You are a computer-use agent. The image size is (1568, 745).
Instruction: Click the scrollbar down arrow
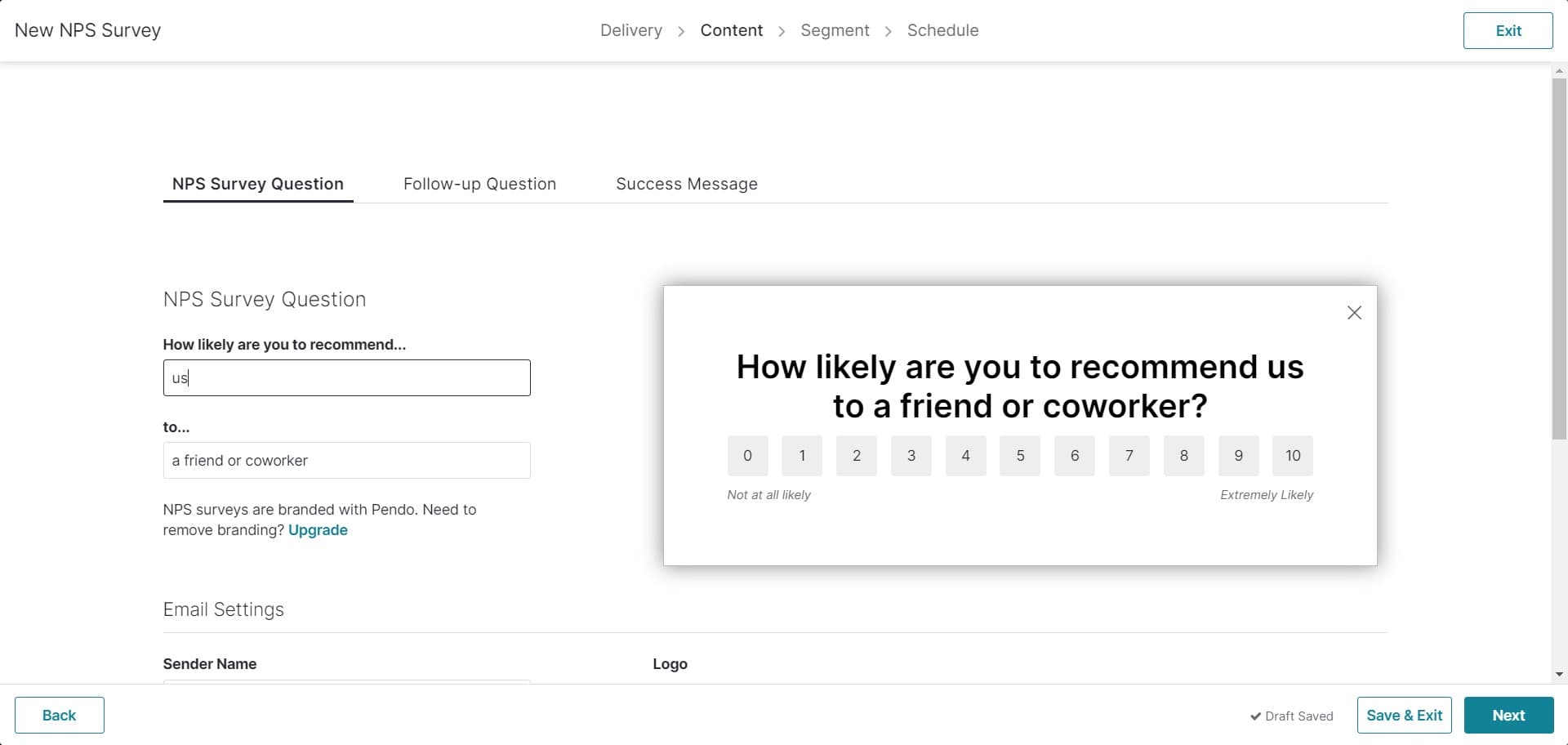click(1559, 674)
